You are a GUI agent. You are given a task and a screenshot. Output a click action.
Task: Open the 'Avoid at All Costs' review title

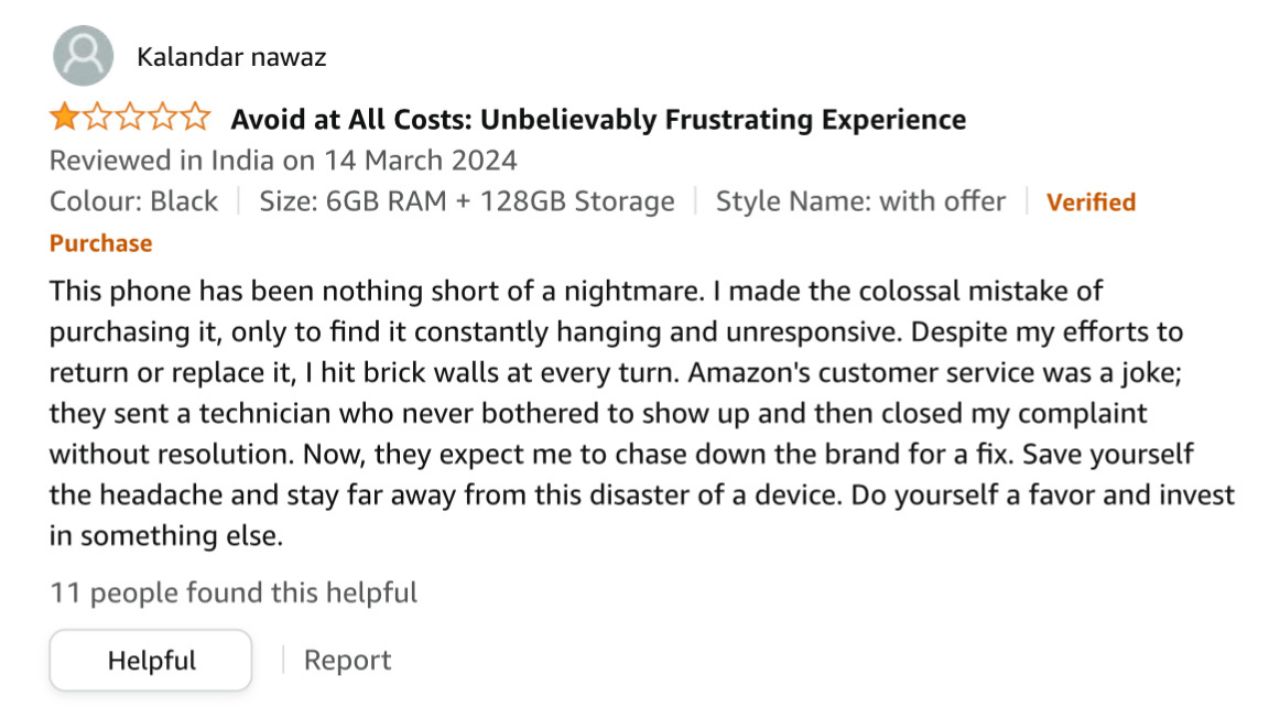[598, 120]
